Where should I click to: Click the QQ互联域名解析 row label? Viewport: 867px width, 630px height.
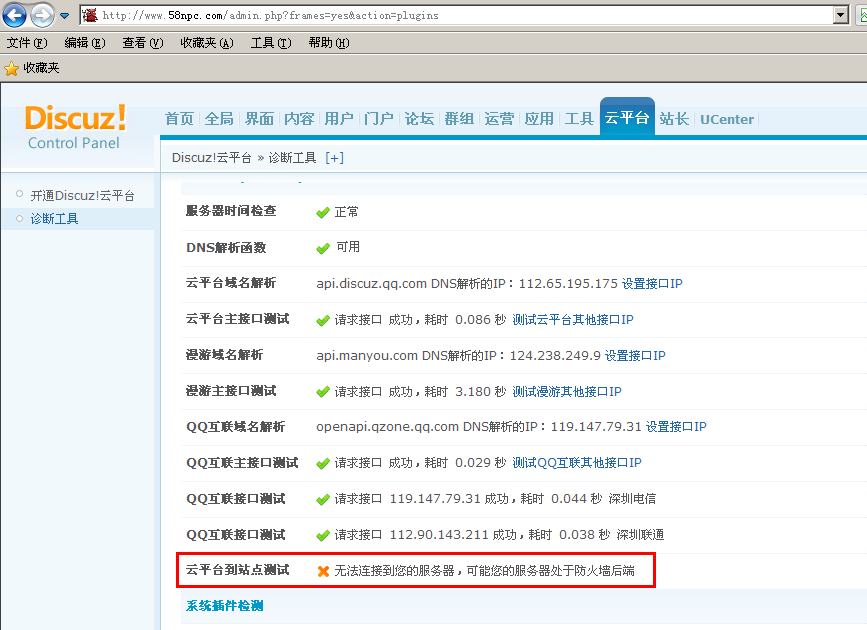[x=236, y=427]
